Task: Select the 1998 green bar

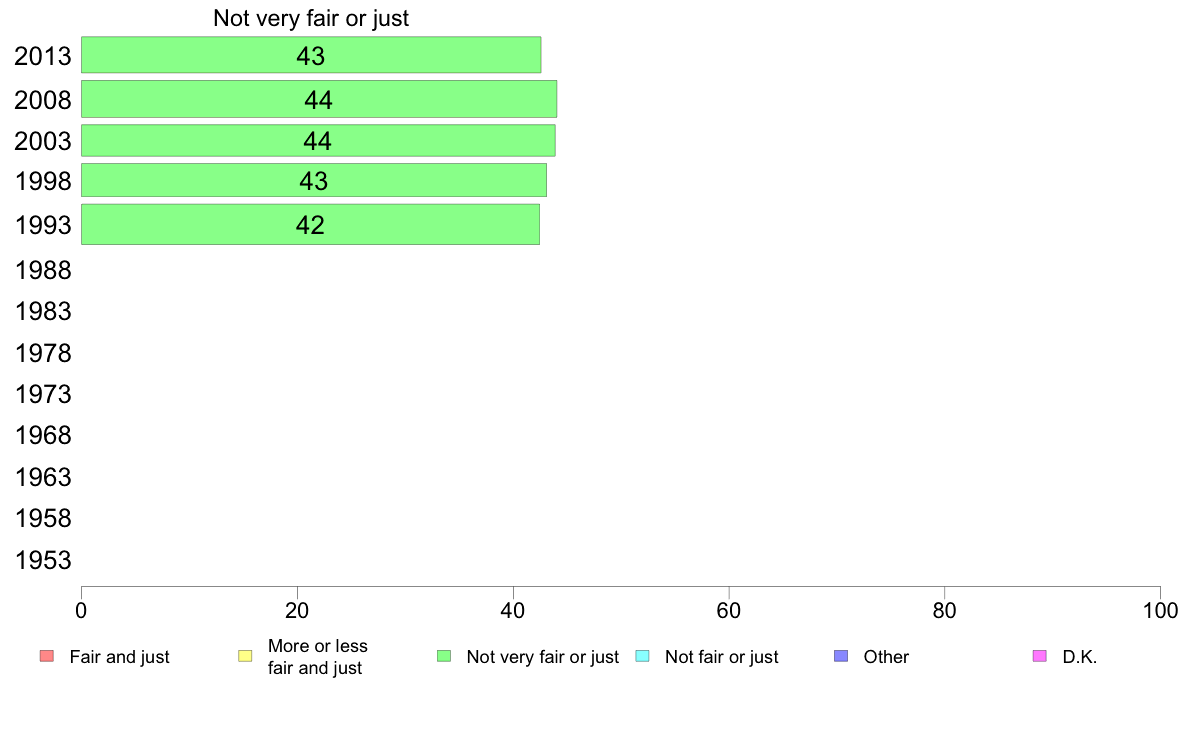Action: pyautogui.click(x=314, y=180)
